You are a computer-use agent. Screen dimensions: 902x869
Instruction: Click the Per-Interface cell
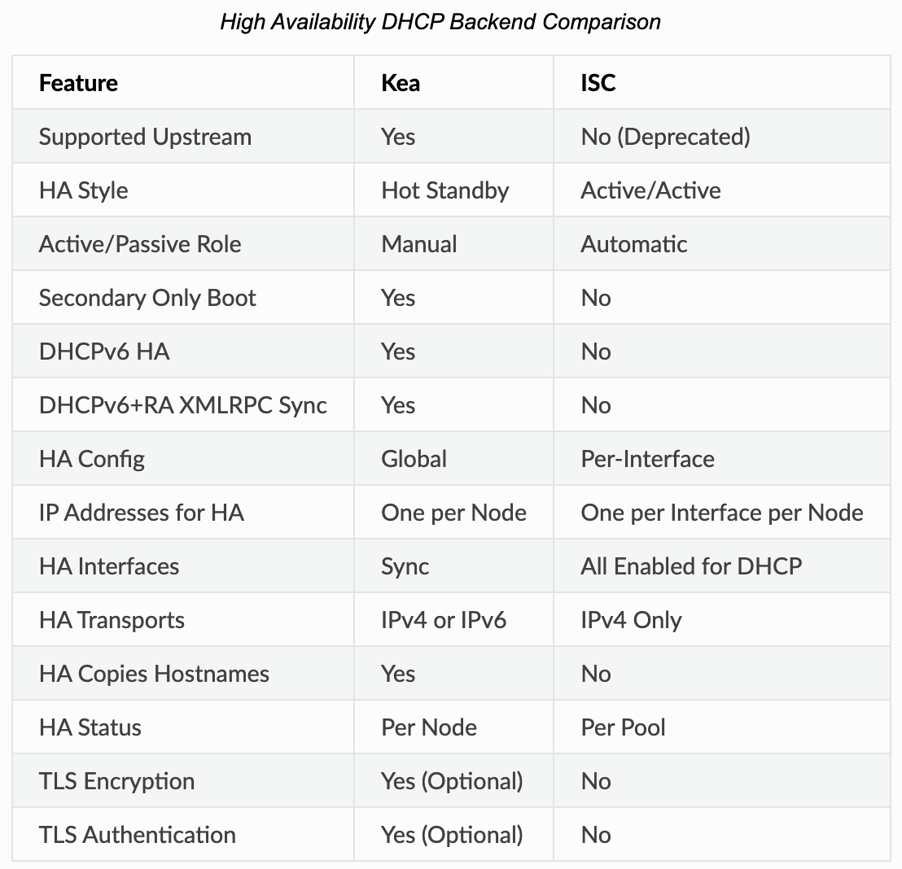[647, 459]
